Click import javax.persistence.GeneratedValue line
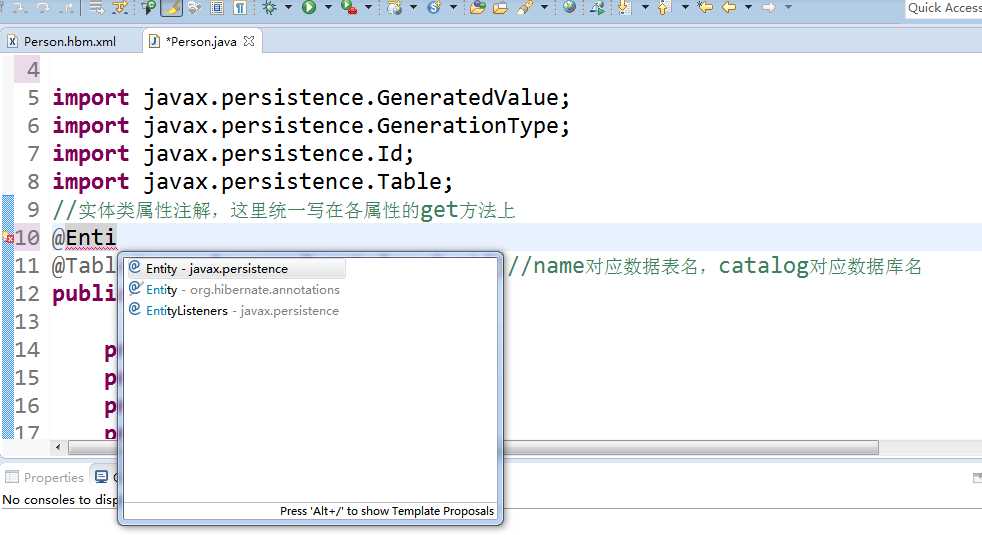Image resolution: width=982 pixels, height=535 pixels. pos(311,98)
